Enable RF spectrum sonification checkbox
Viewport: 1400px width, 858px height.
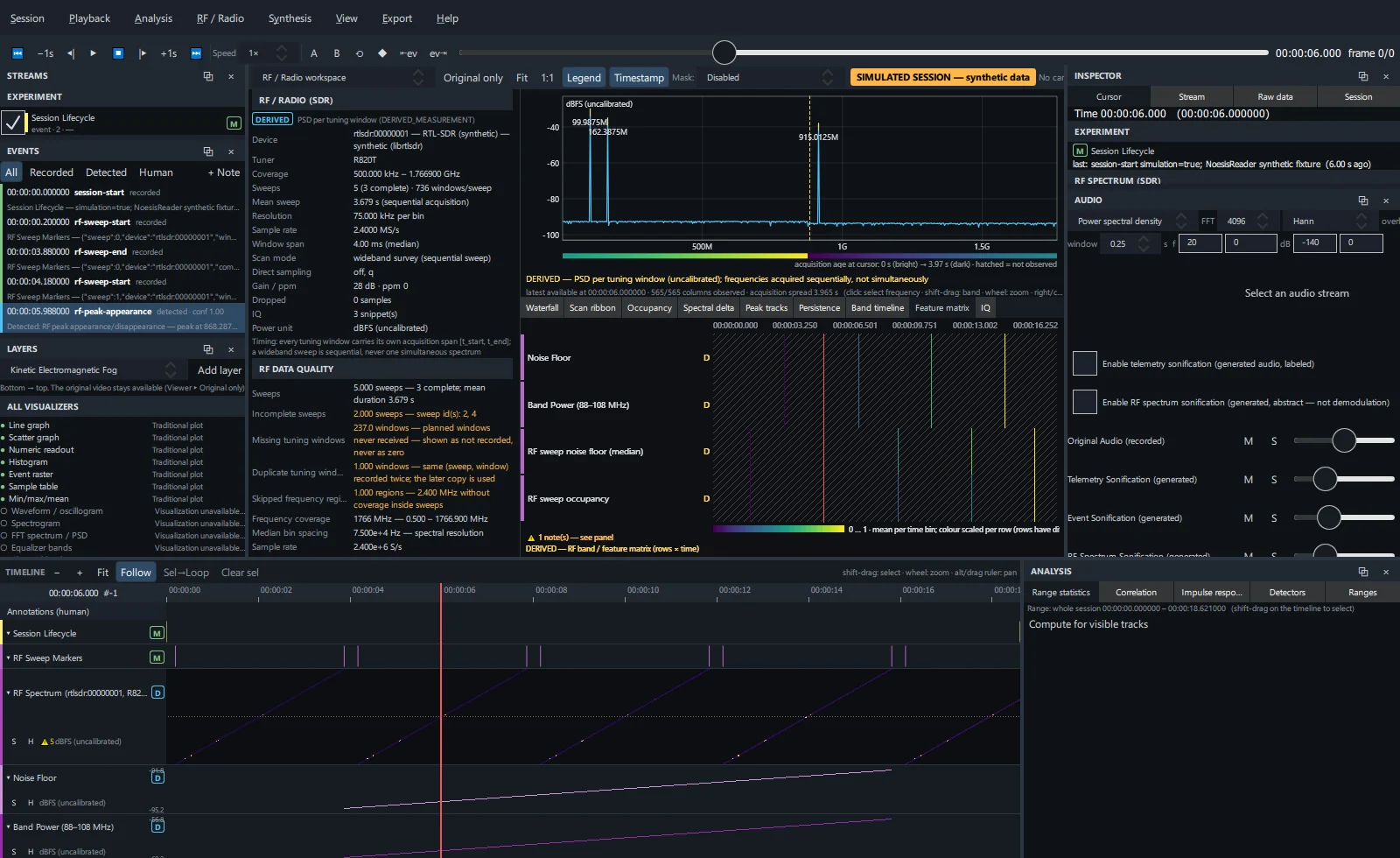tap(1085, 402)
